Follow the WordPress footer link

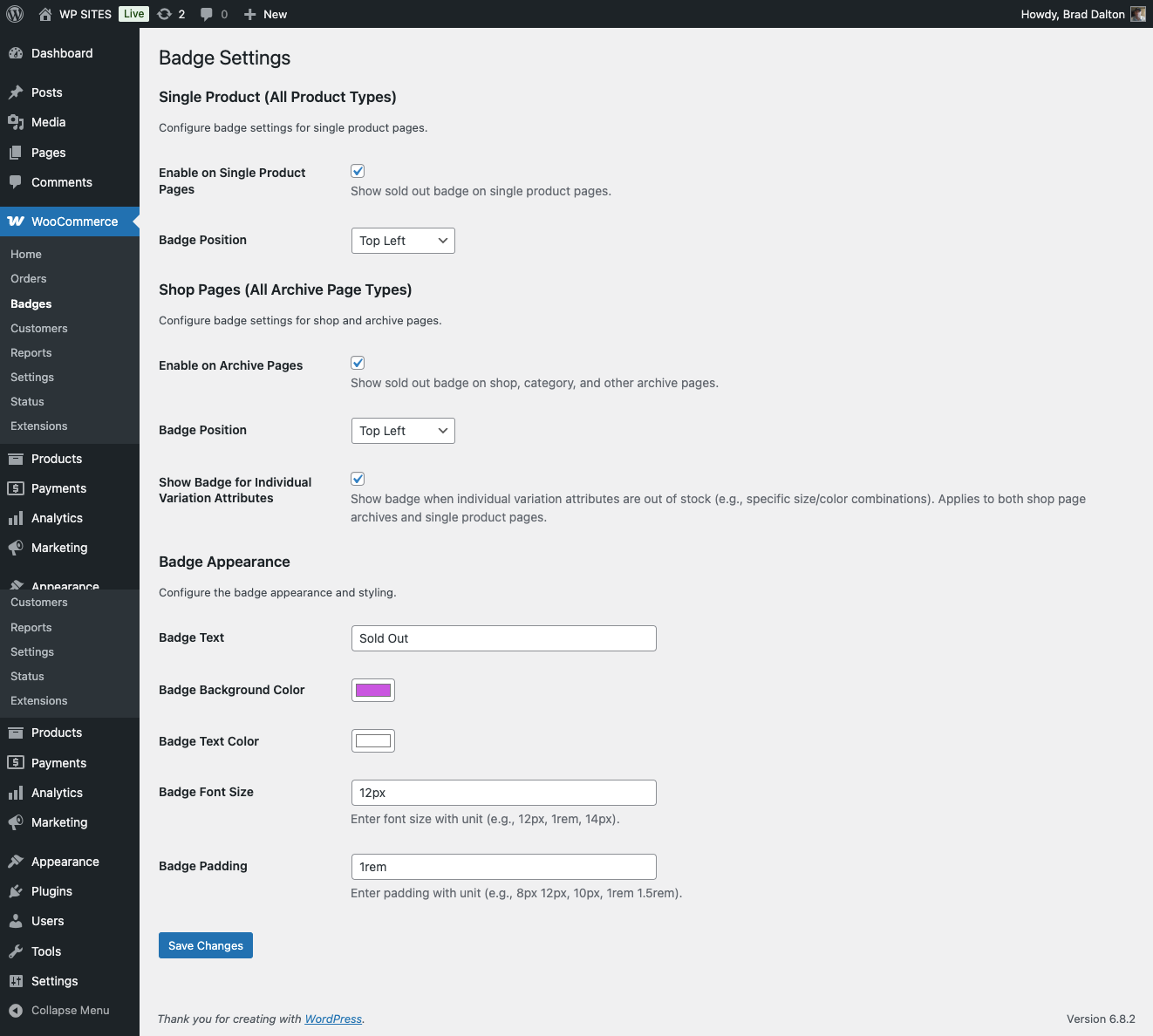[333, 1019]
